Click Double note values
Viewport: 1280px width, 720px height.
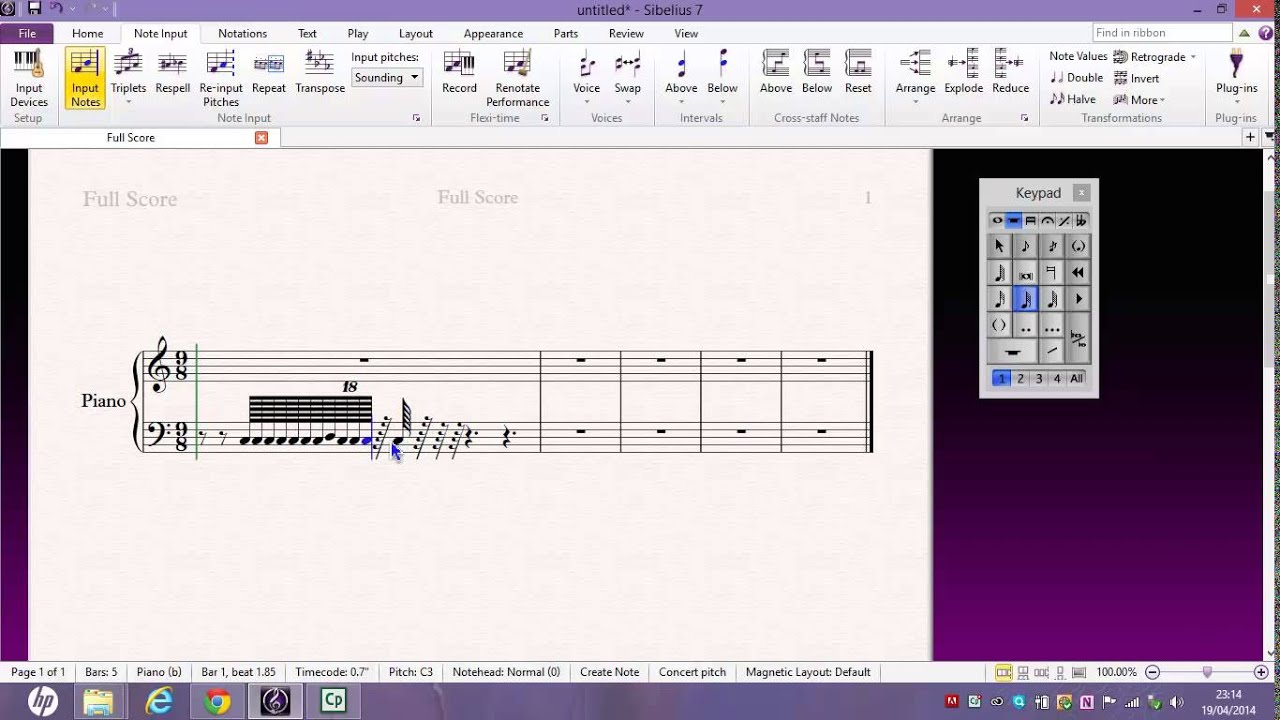tap(1076, 78)
